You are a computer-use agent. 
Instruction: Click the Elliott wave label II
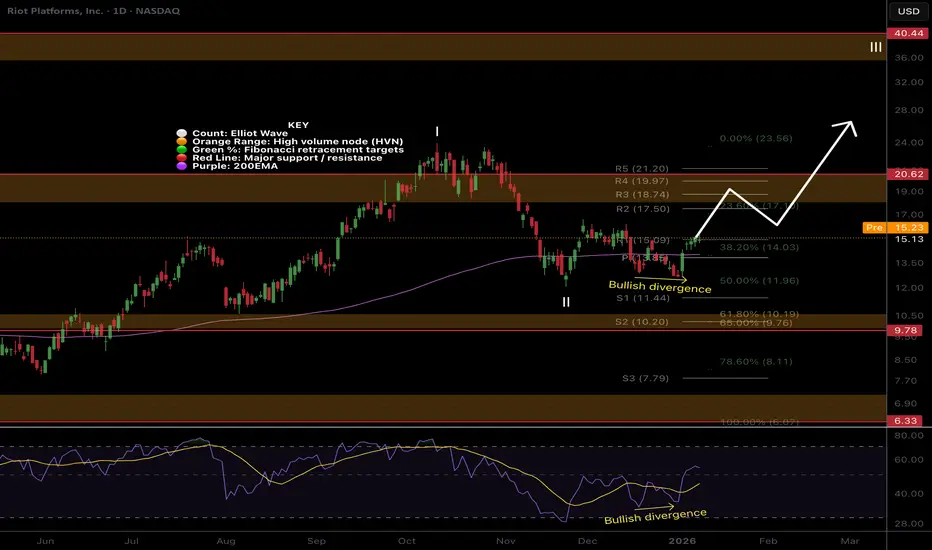pyautogui.click(x=566, y=302)
